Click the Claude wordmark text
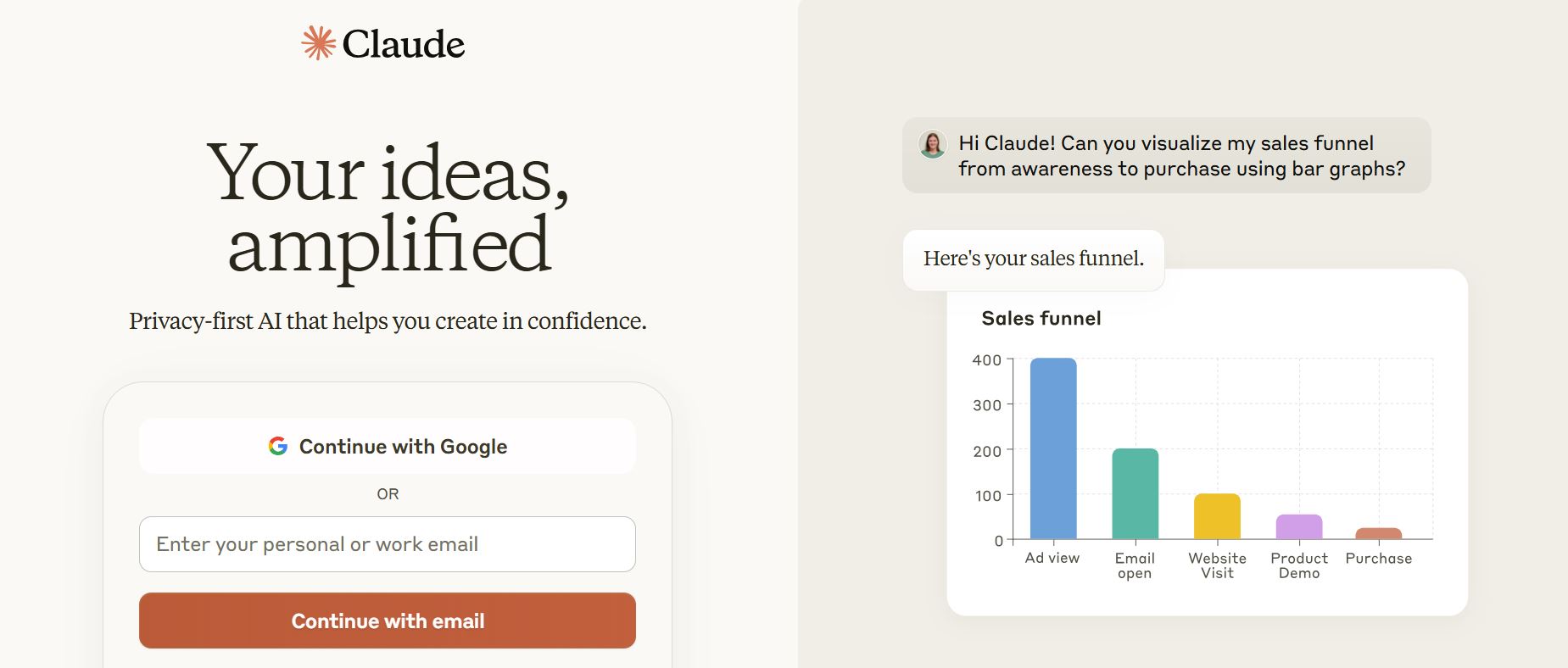 point(404,44)
